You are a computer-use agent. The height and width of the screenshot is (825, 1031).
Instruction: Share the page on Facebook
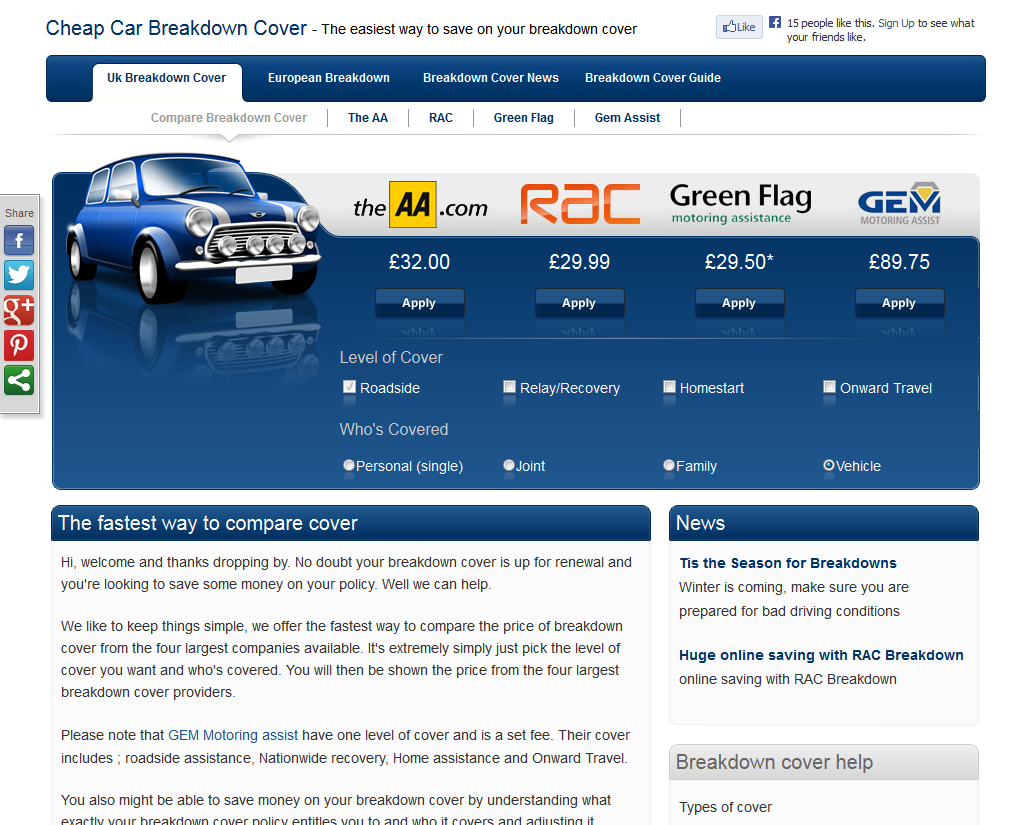19,240
